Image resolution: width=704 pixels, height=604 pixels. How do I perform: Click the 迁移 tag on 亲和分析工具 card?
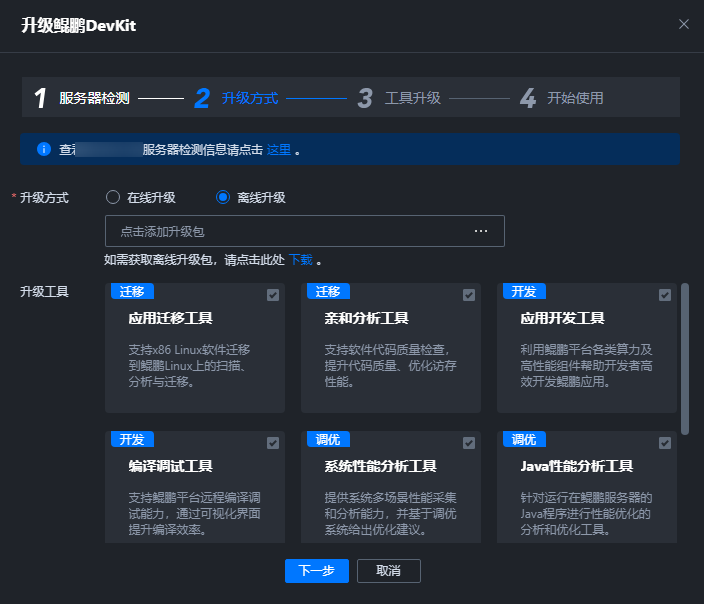pyautogui.click(x=328, y=291)
